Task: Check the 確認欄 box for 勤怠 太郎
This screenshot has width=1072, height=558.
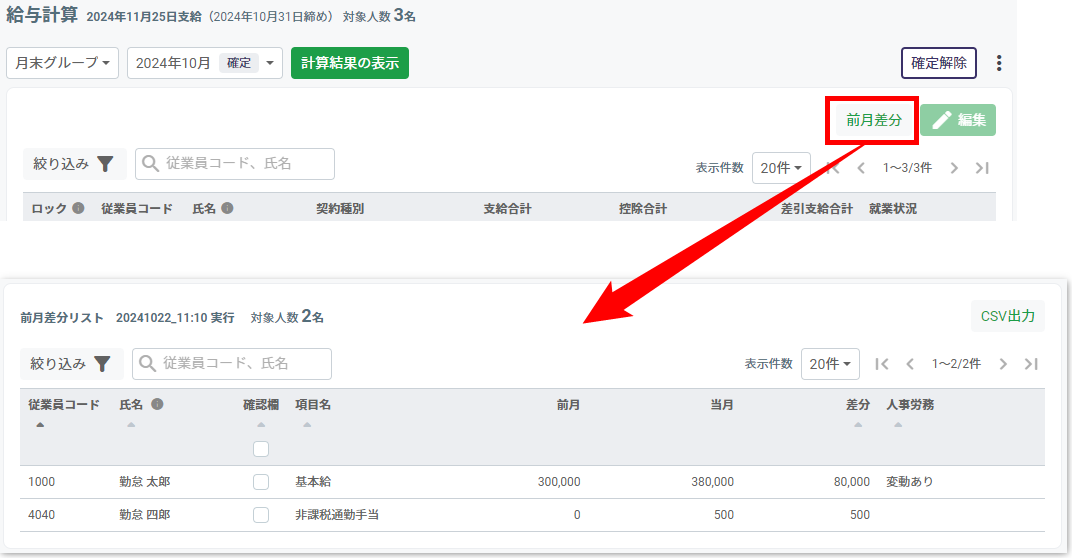Action: (261, 482)
